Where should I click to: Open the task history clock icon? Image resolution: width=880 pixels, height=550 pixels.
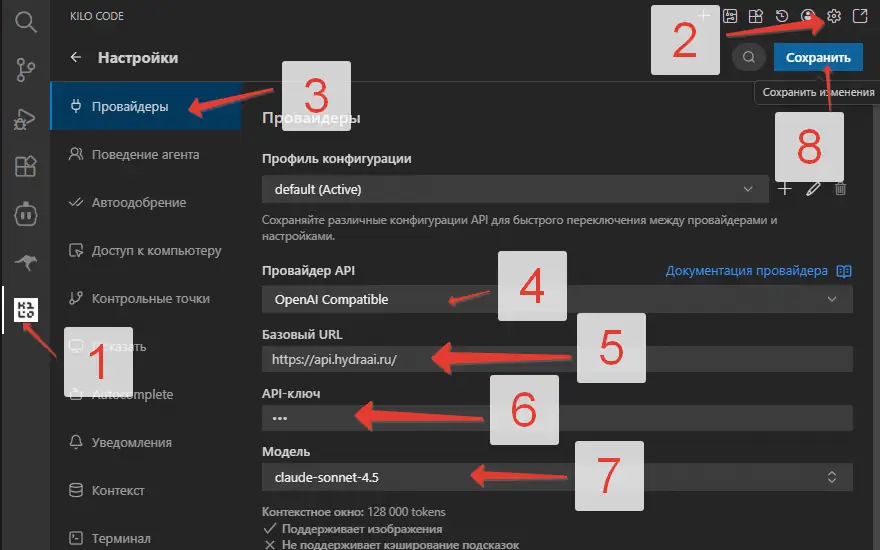[x=783, y=17]
